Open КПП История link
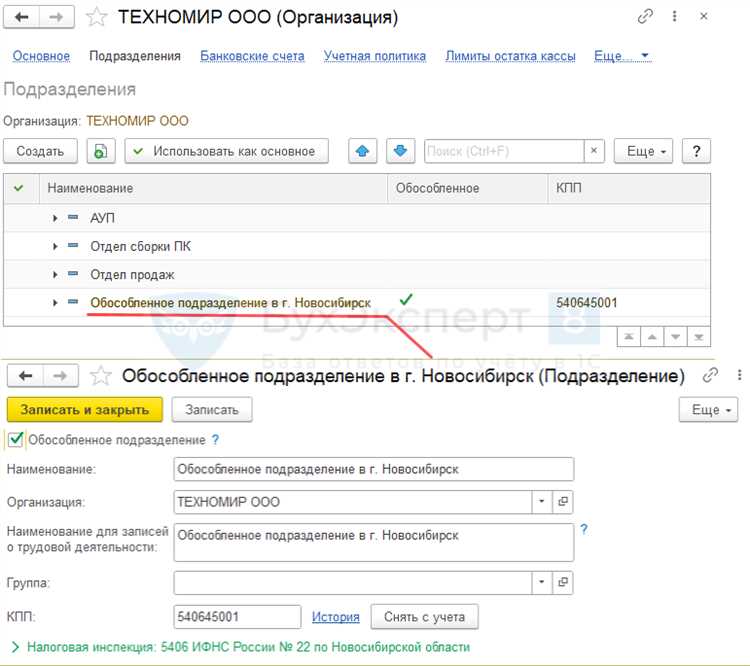 pos(335,617)
